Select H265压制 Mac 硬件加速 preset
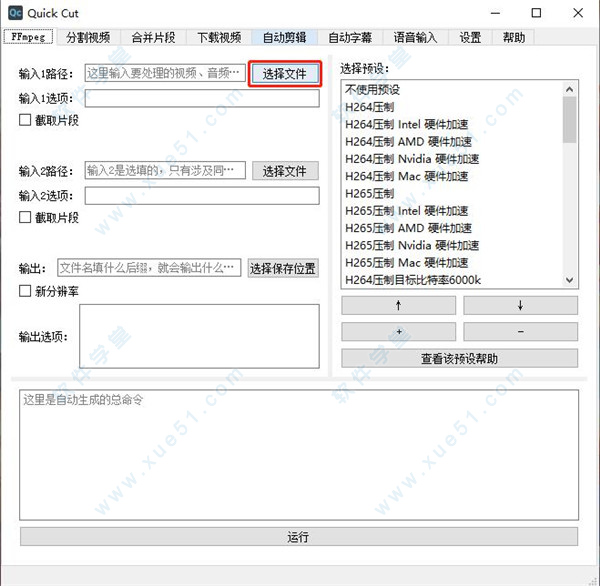600x586 pixels. [453, 263]
